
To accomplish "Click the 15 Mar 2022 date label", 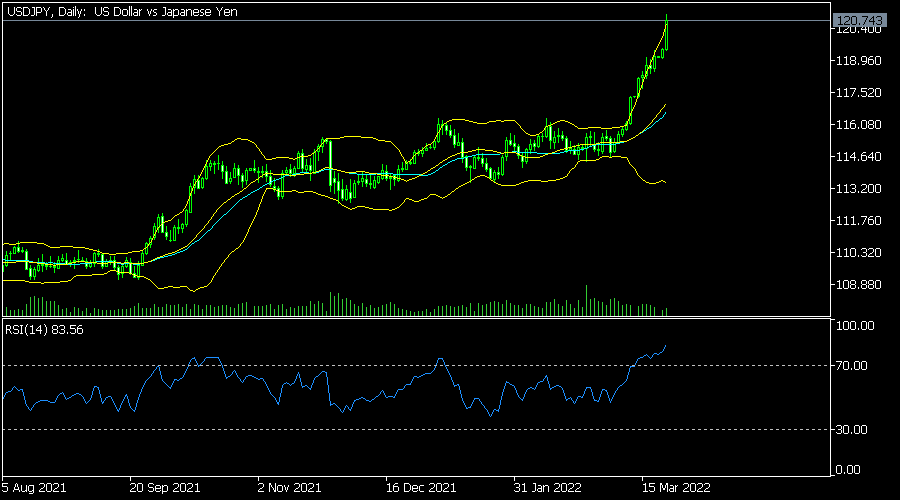I will [676, 488].
